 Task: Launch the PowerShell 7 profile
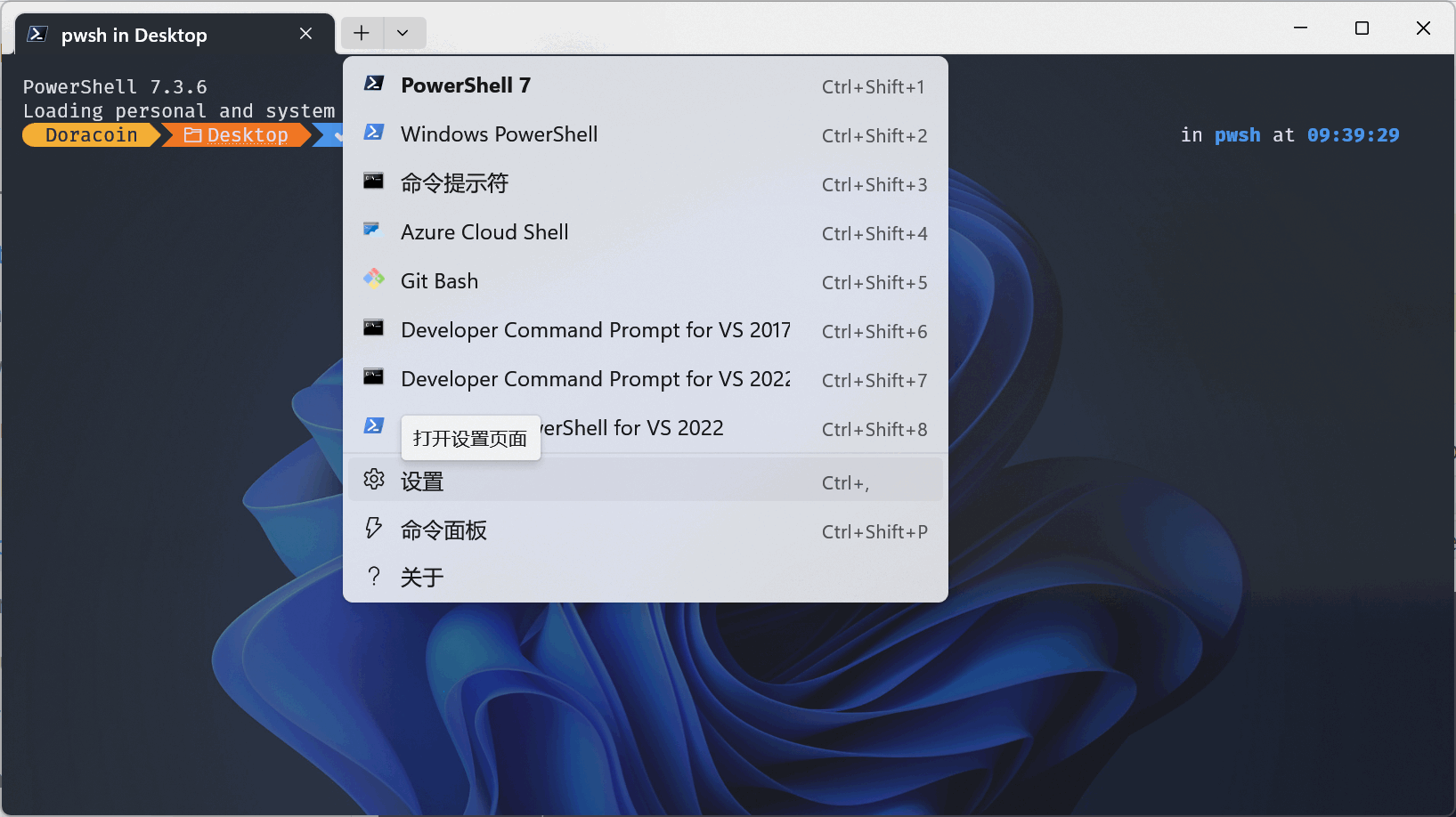[x=645, y=85]
